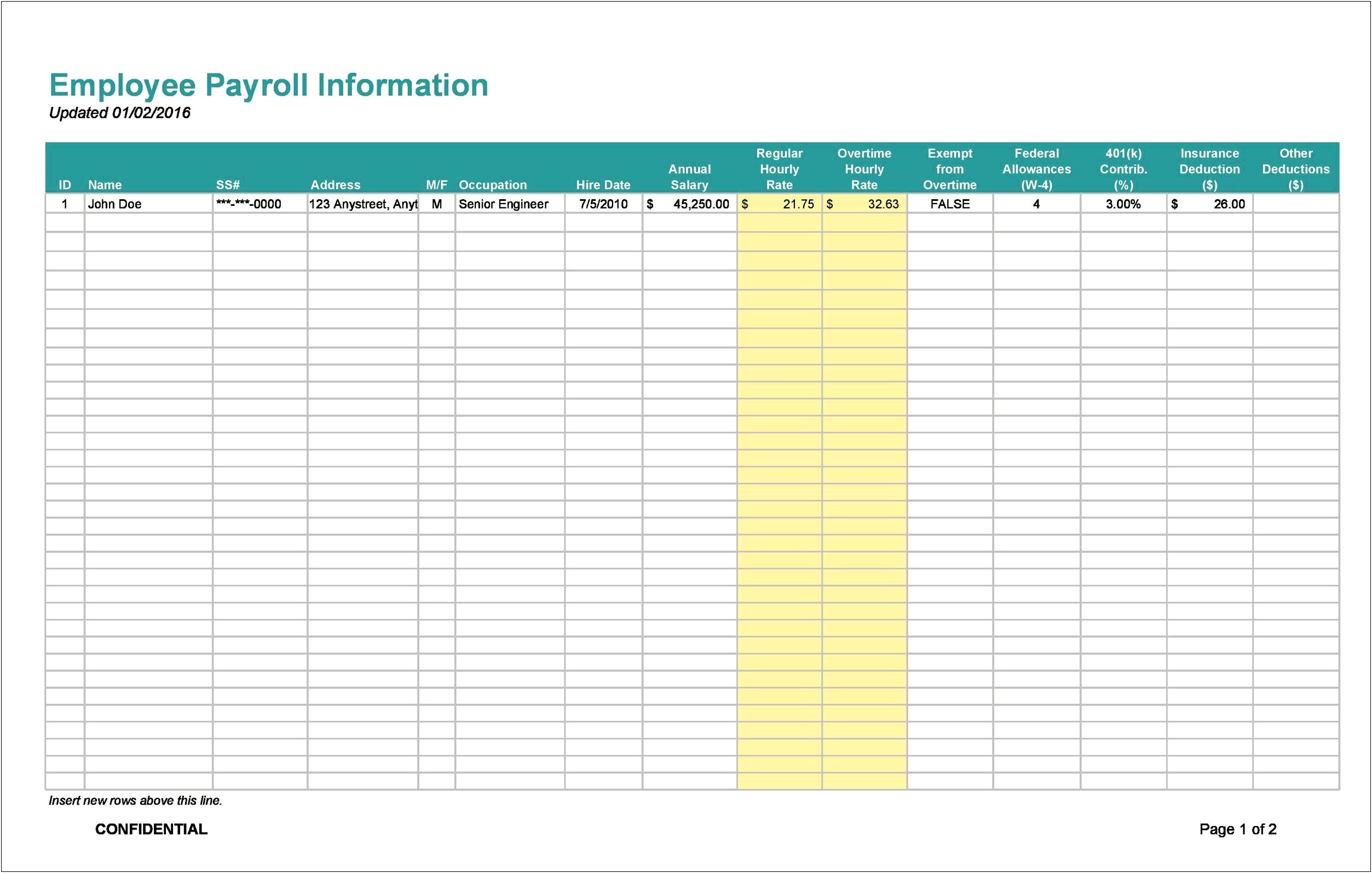Select the 123 Anystreet address cell
Viewport: 1372px width, 873px height.
click(363, 204)
